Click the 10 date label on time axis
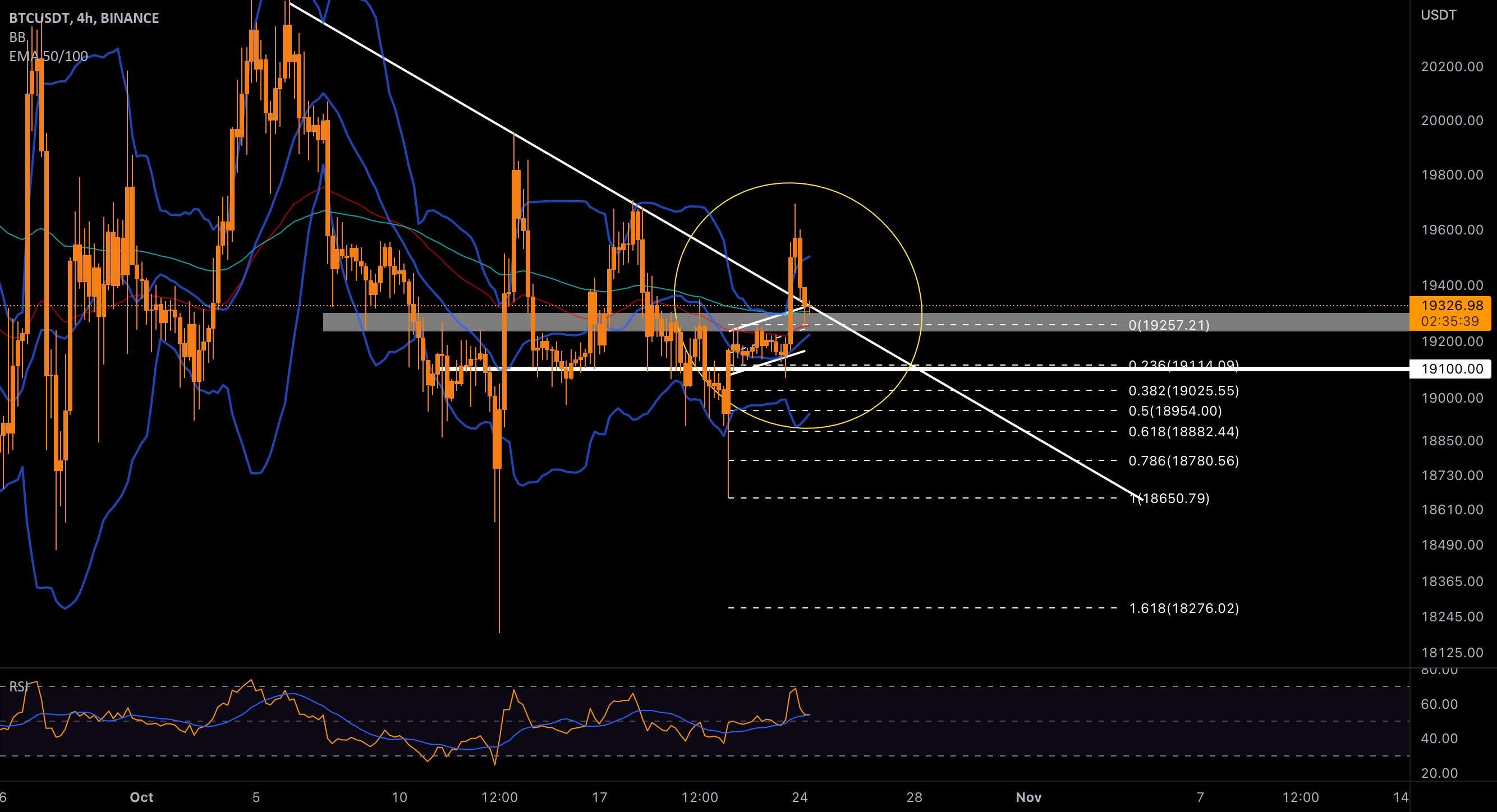Viewport: 1497px width, 812px height. 399,797
